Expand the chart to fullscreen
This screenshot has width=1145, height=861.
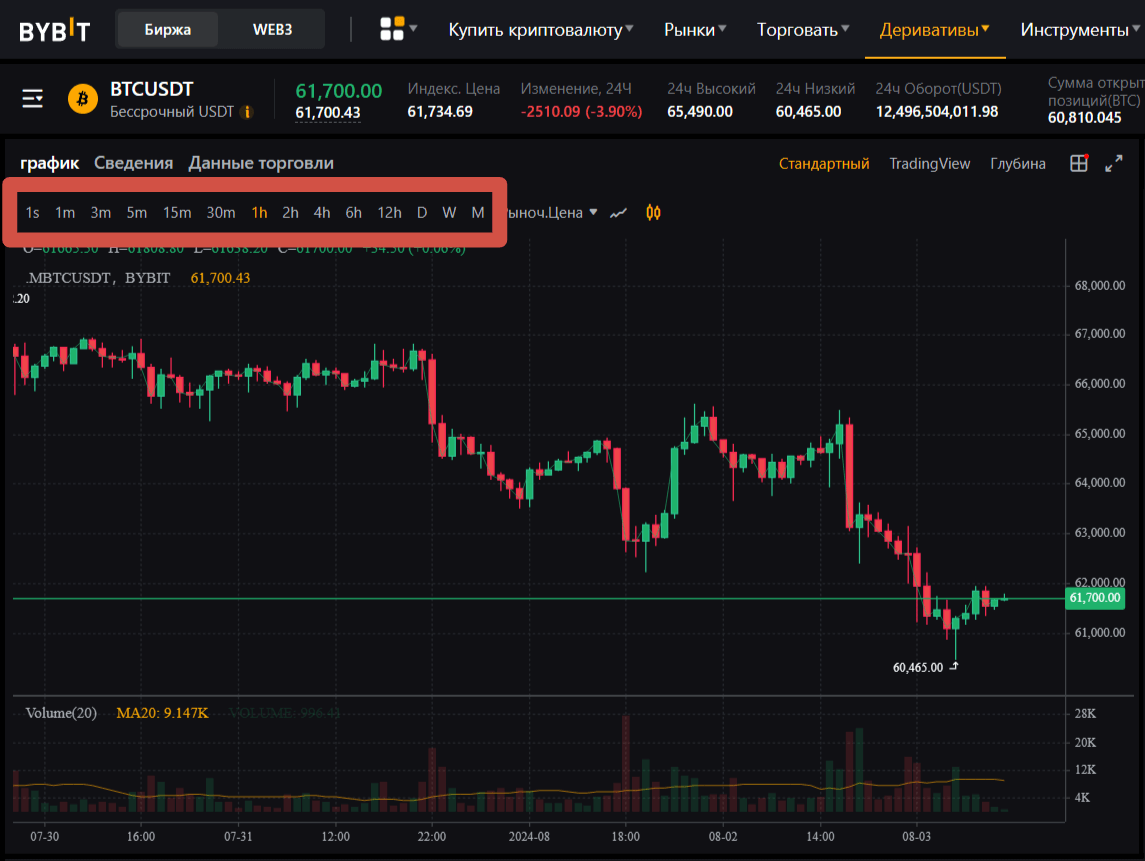coord(1114,164)
